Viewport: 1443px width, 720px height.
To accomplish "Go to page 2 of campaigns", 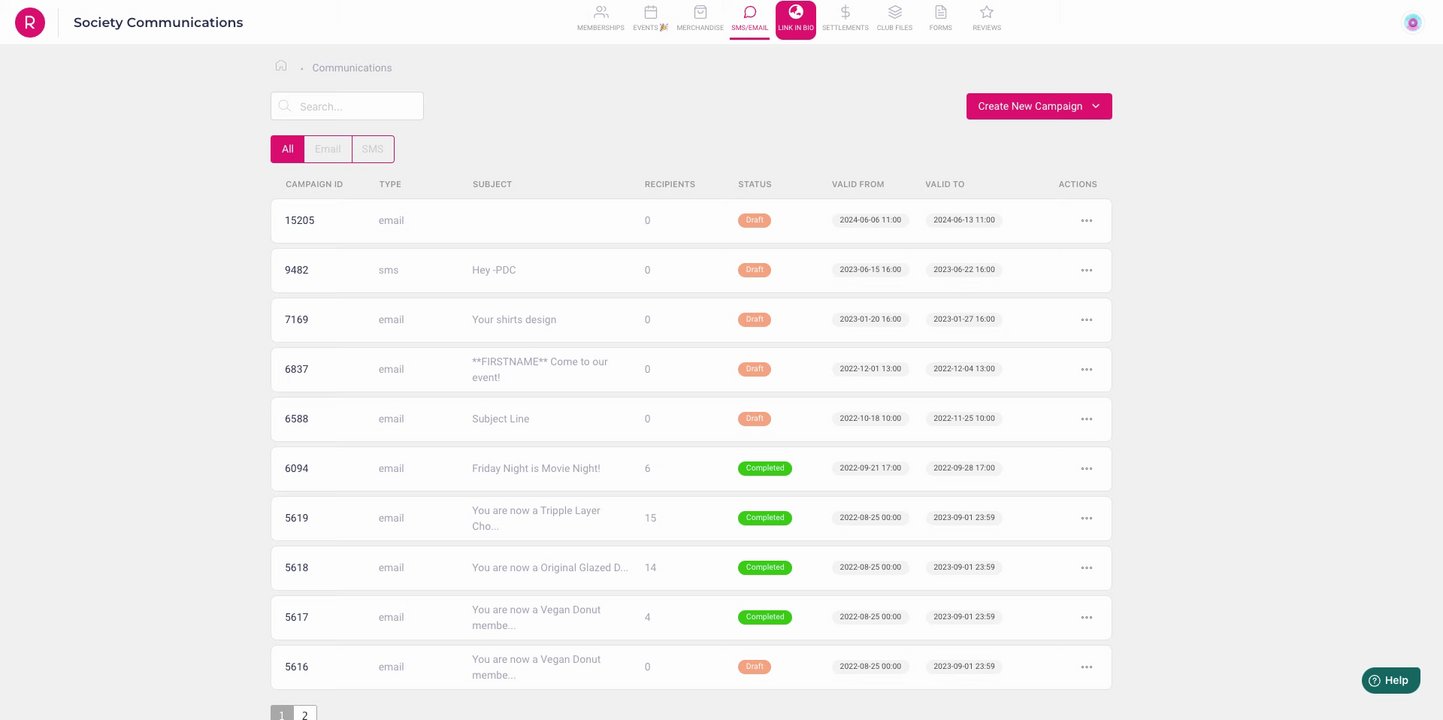I will click(305, 714).
